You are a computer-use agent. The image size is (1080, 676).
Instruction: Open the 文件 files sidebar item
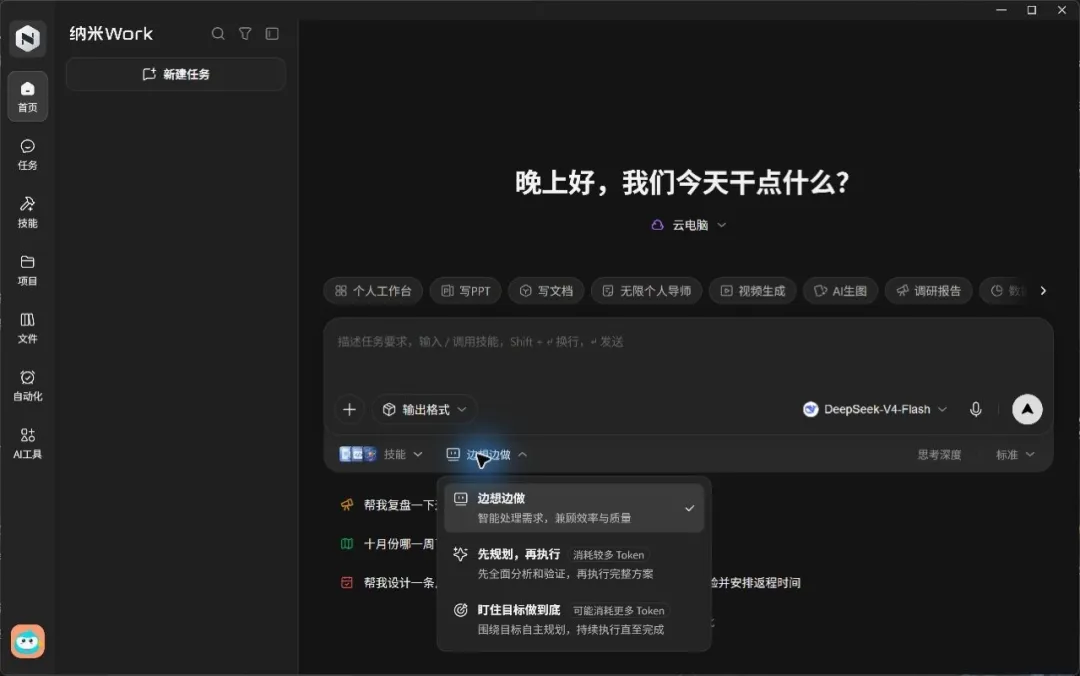28,328
